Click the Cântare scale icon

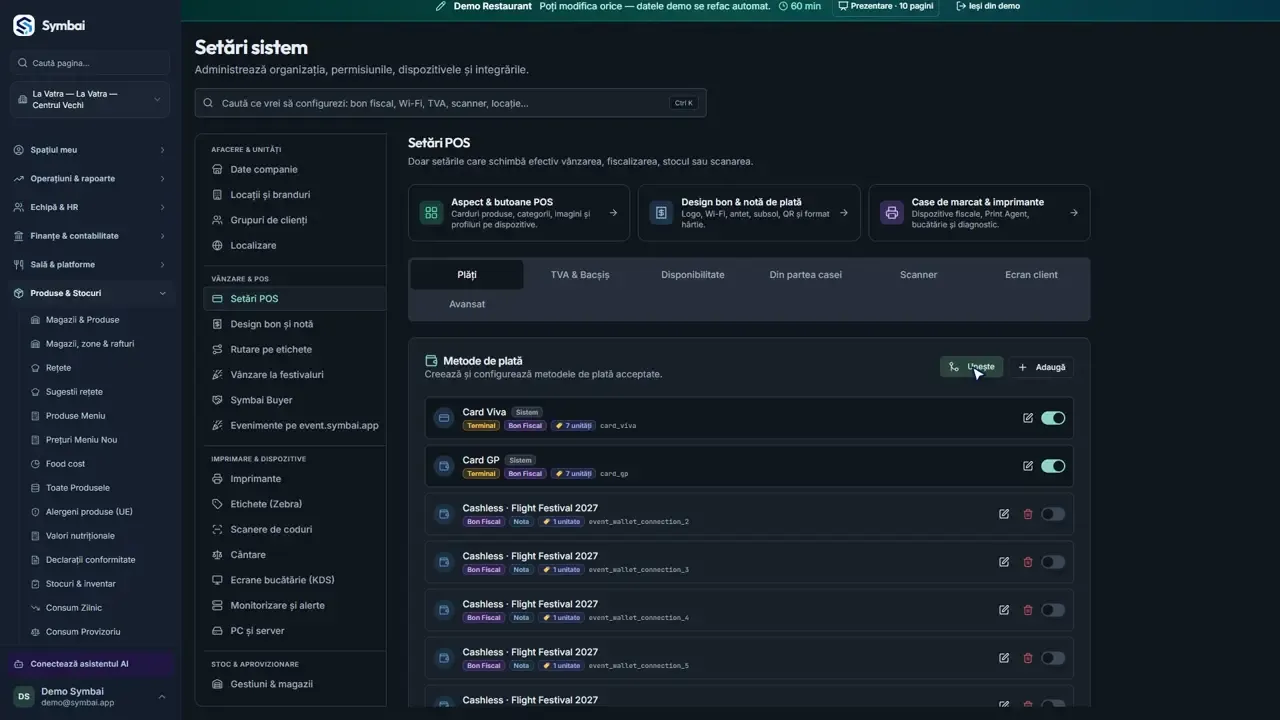point(218,555)
